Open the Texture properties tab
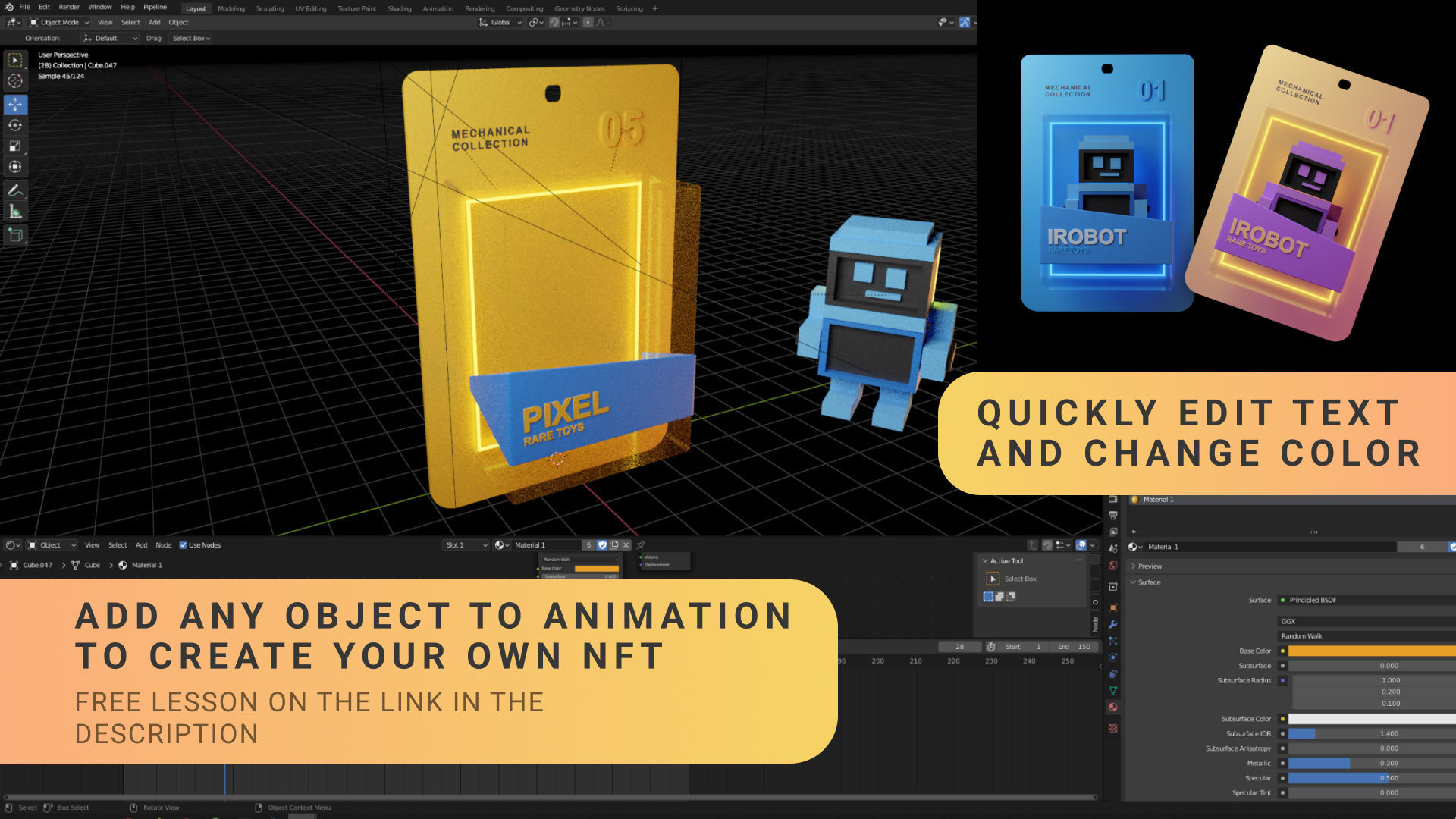 (1112, 728)
